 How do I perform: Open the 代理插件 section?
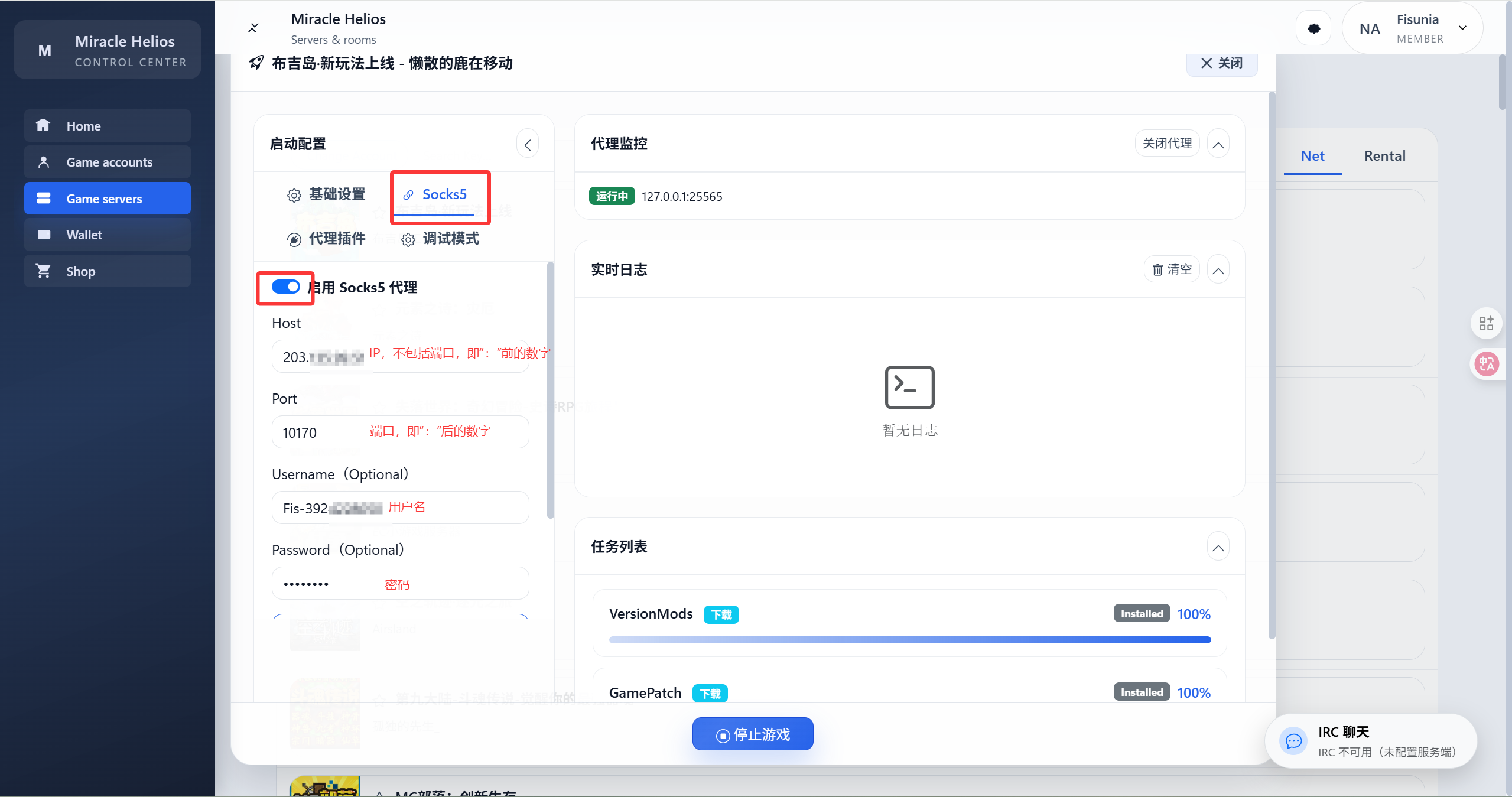326,239
